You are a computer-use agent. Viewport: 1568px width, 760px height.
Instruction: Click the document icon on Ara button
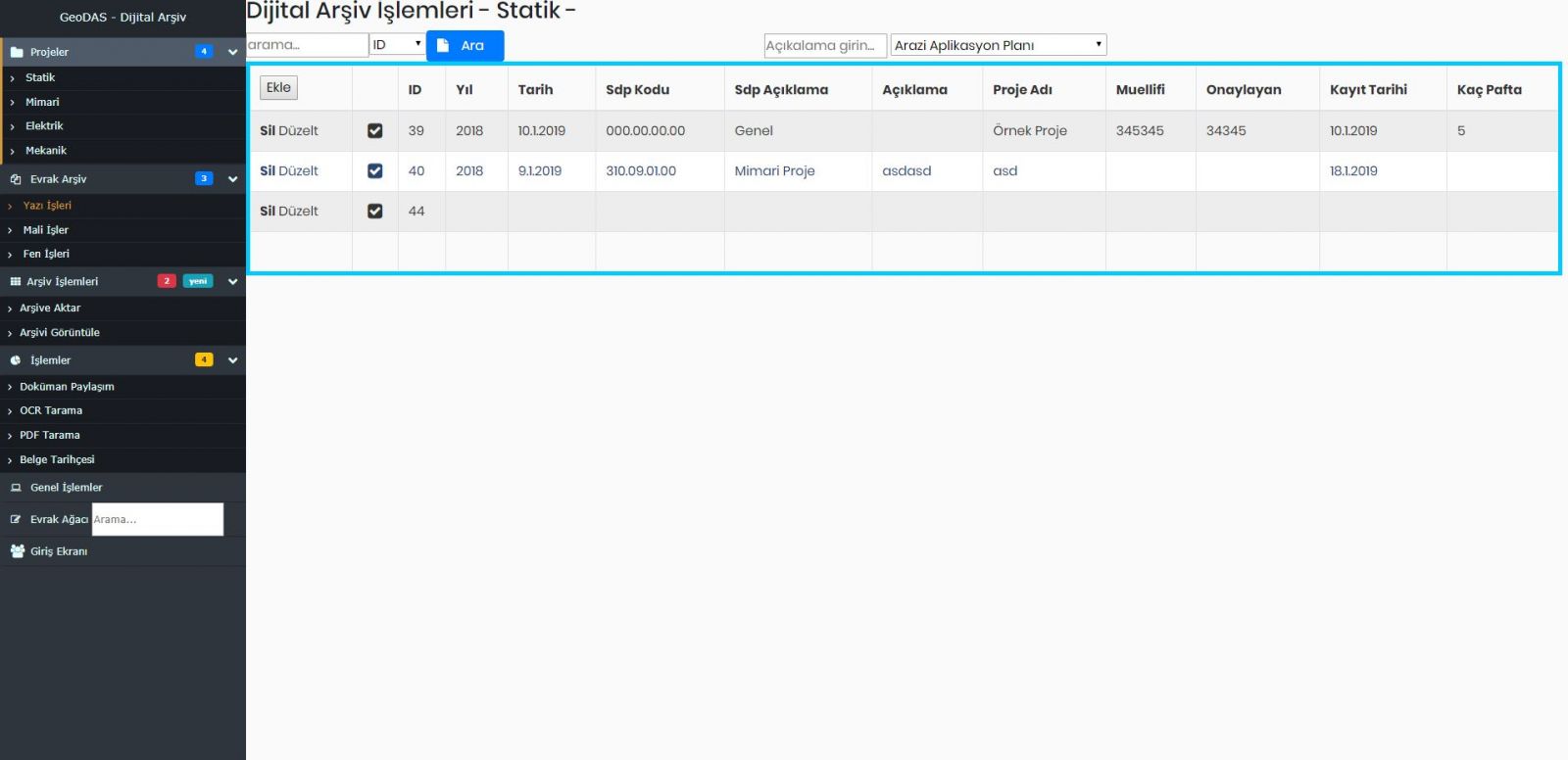pos(443,45)
